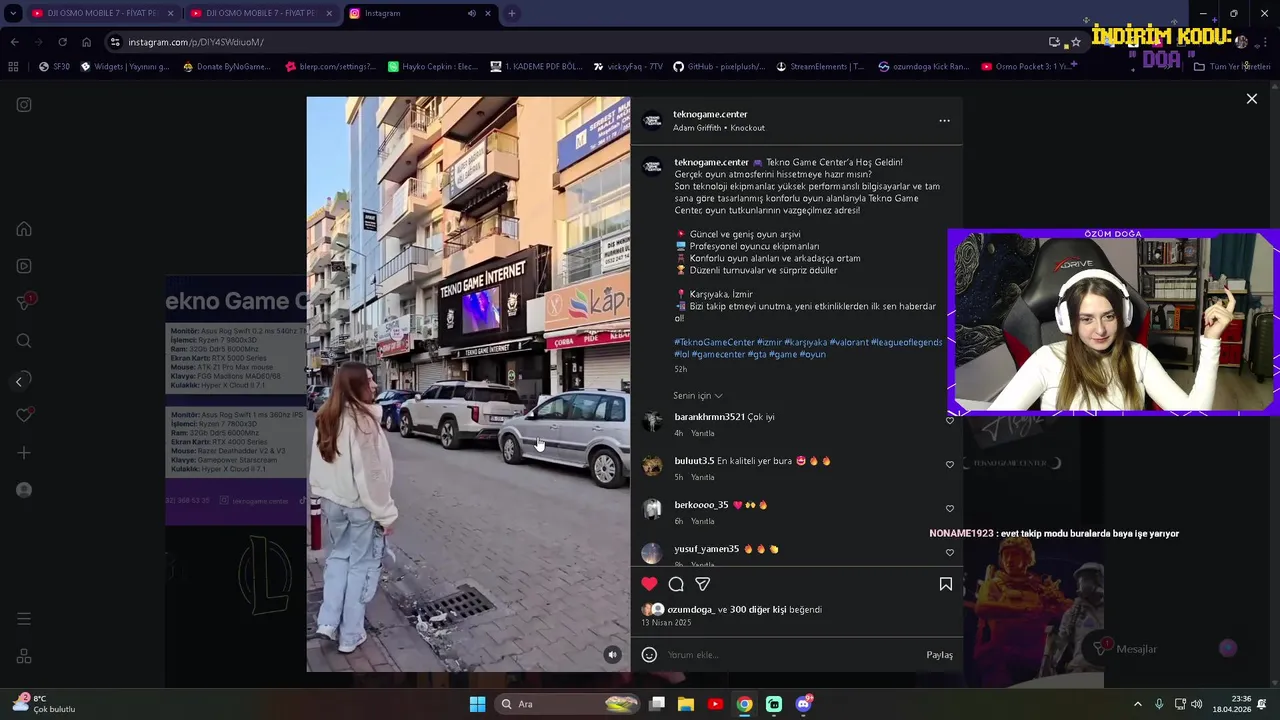Like yusuf_yamen35's comment

(950, 553)
